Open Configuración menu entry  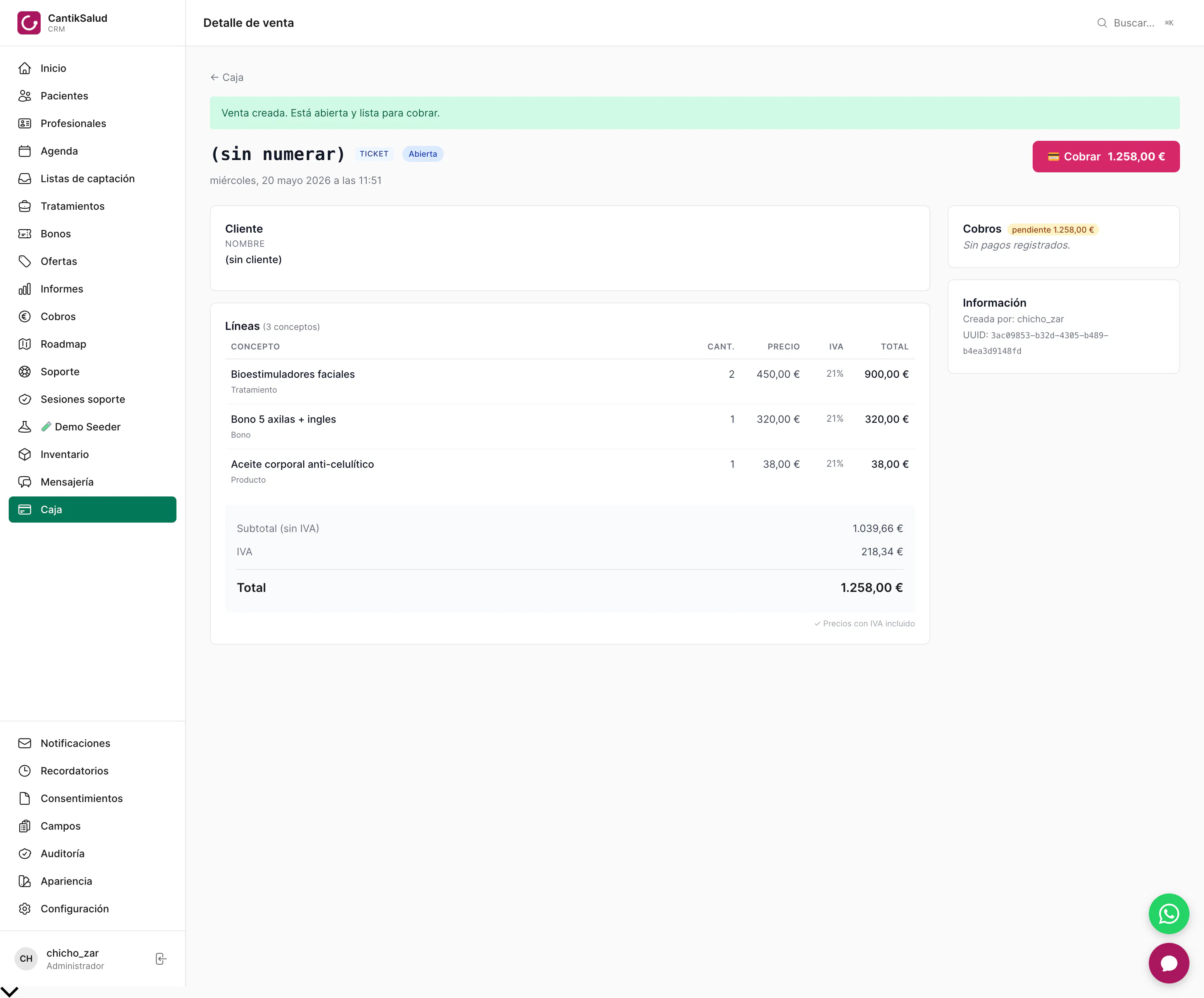pyautogui.click(x=92, y=909)
